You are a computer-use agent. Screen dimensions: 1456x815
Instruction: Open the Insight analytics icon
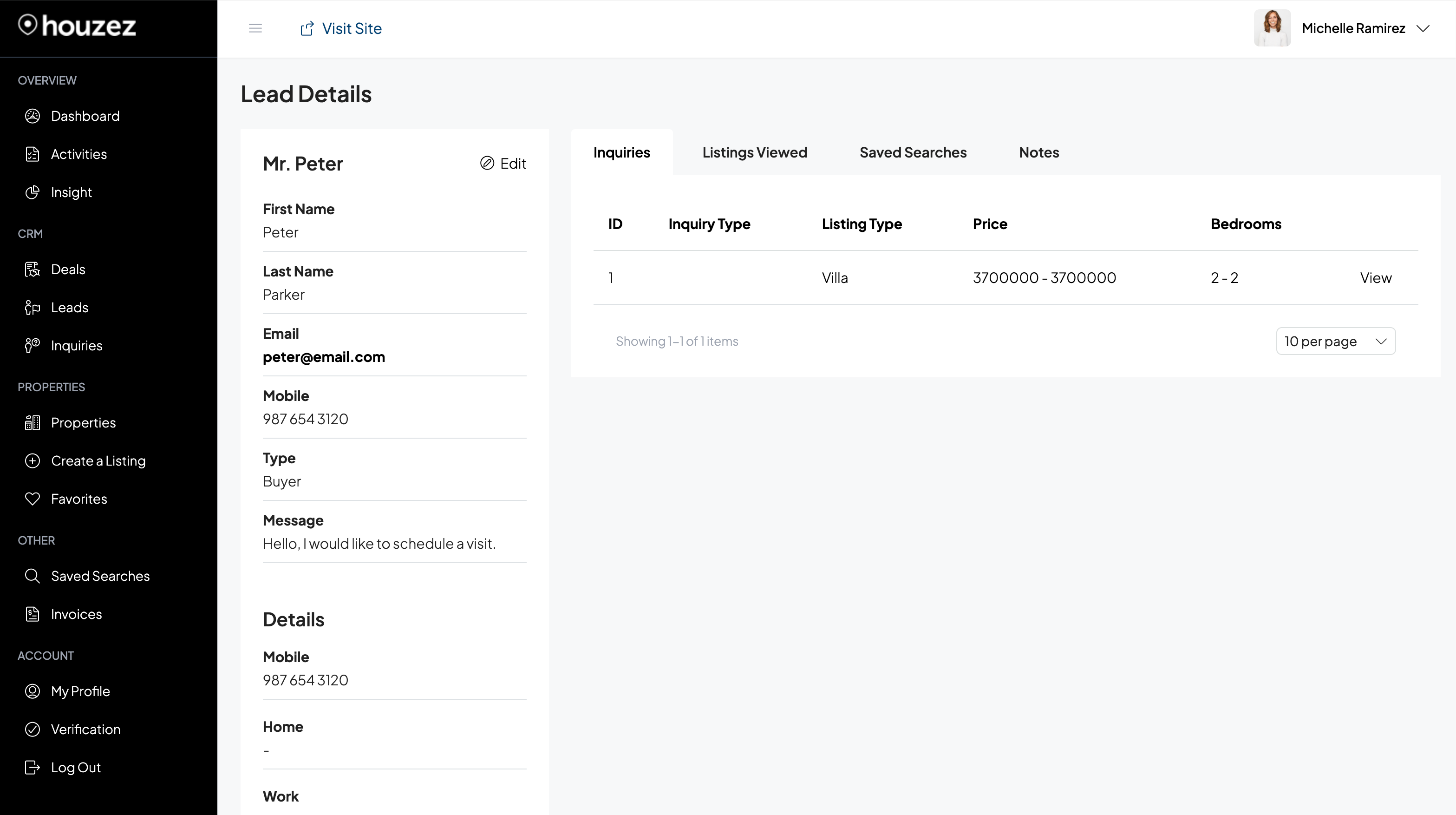32,192
